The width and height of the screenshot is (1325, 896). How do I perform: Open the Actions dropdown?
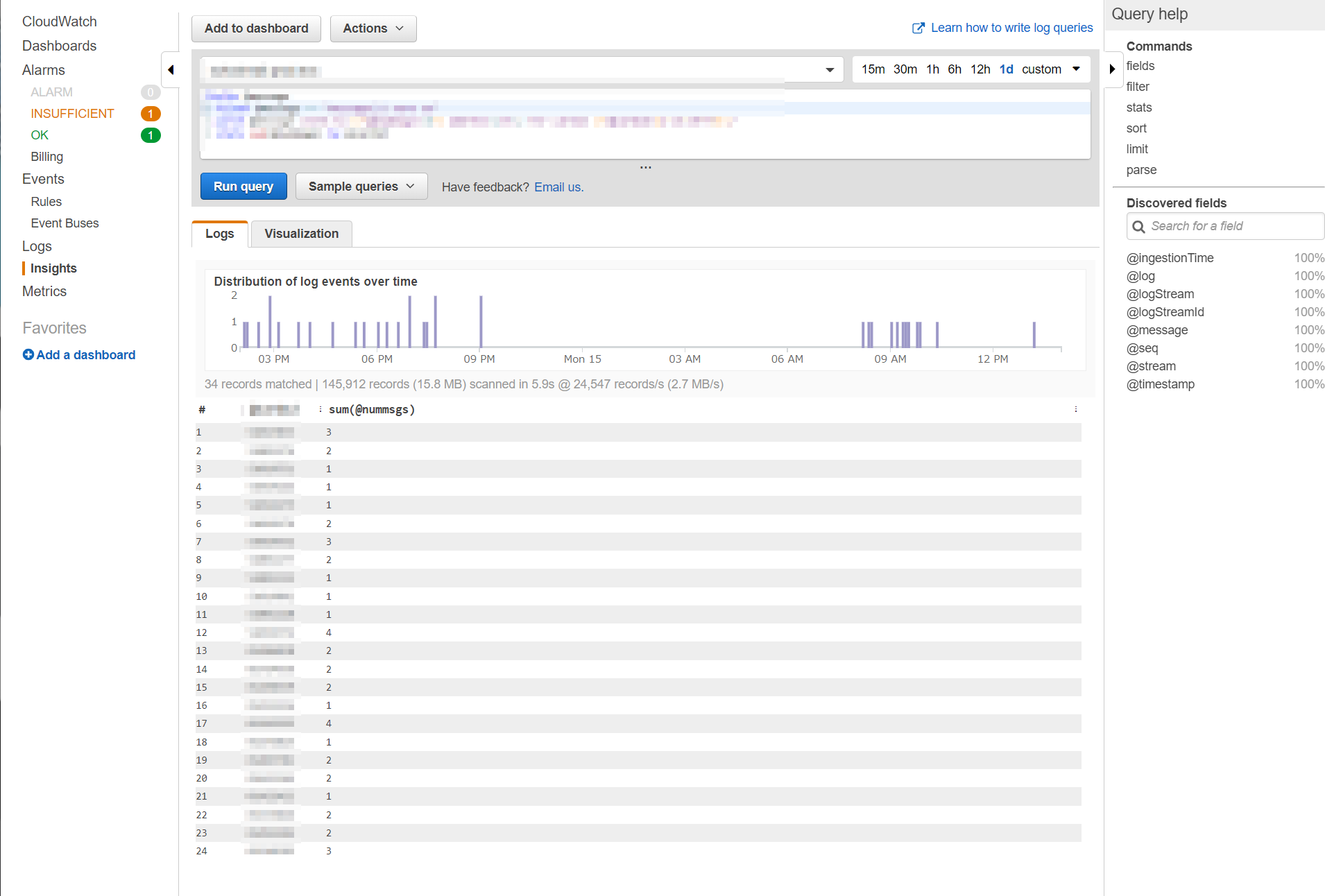point(373,28)
